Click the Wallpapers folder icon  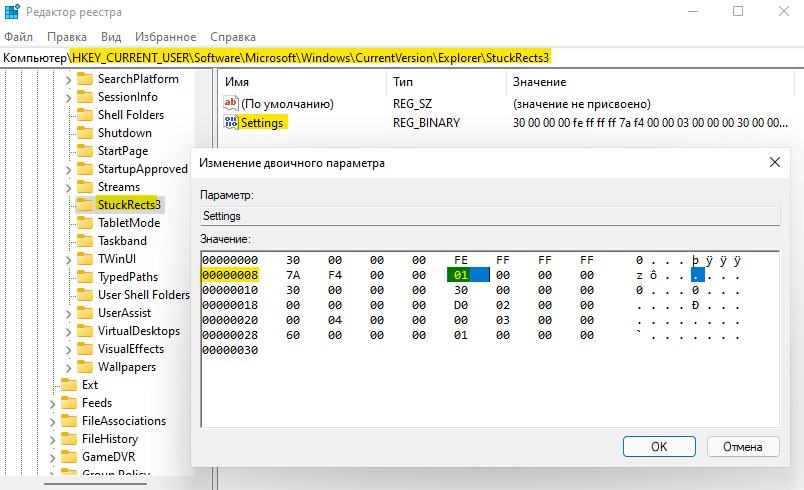85,367
